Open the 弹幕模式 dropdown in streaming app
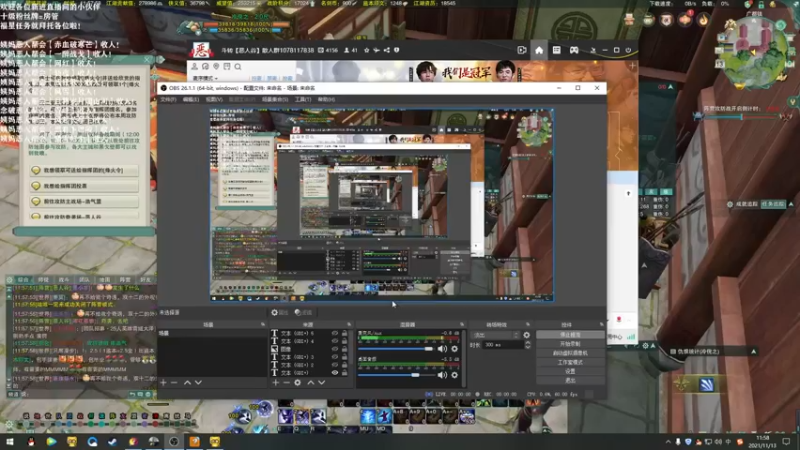Image resolution: width=800 pixels, height=450 pixels. tap(205, 78)
